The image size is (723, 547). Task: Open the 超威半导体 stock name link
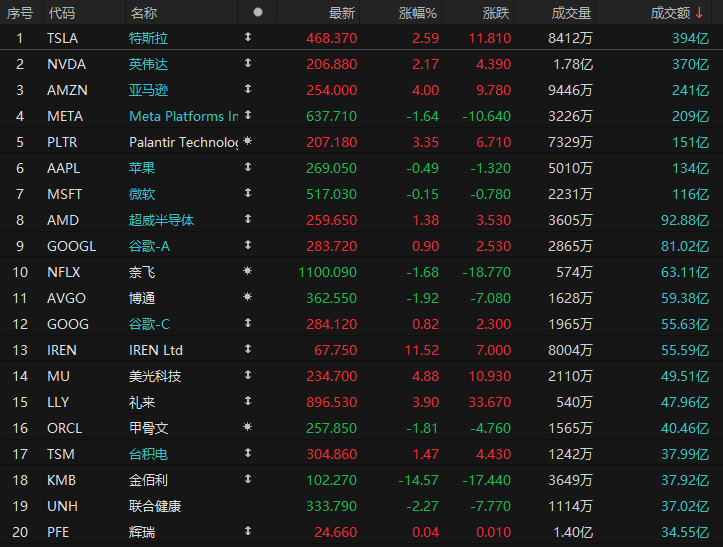click(x=161, y=220)
